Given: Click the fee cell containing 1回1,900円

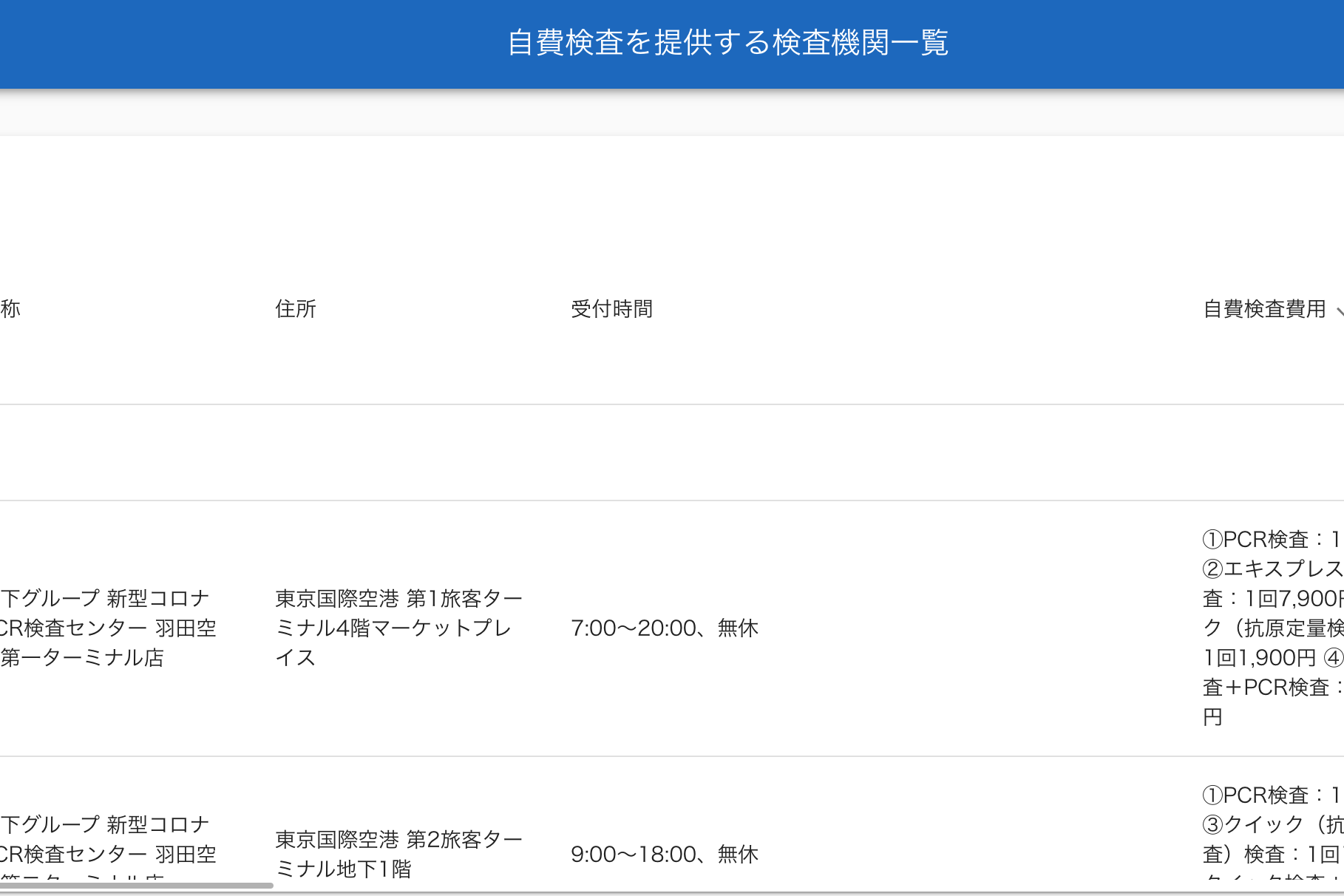Looking at the screenshot, I should [x=1273, y=628].
